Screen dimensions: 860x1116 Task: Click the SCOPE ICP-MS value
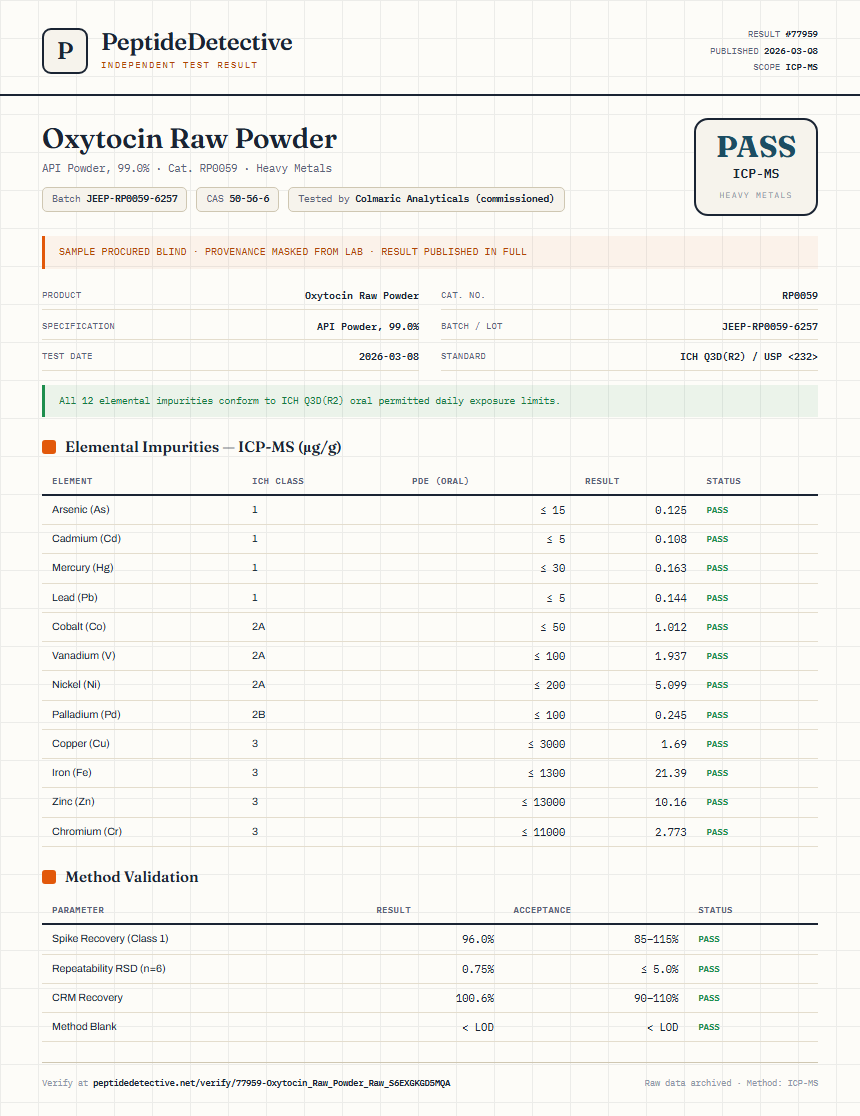pyautogui.click(x=801, y=67)
